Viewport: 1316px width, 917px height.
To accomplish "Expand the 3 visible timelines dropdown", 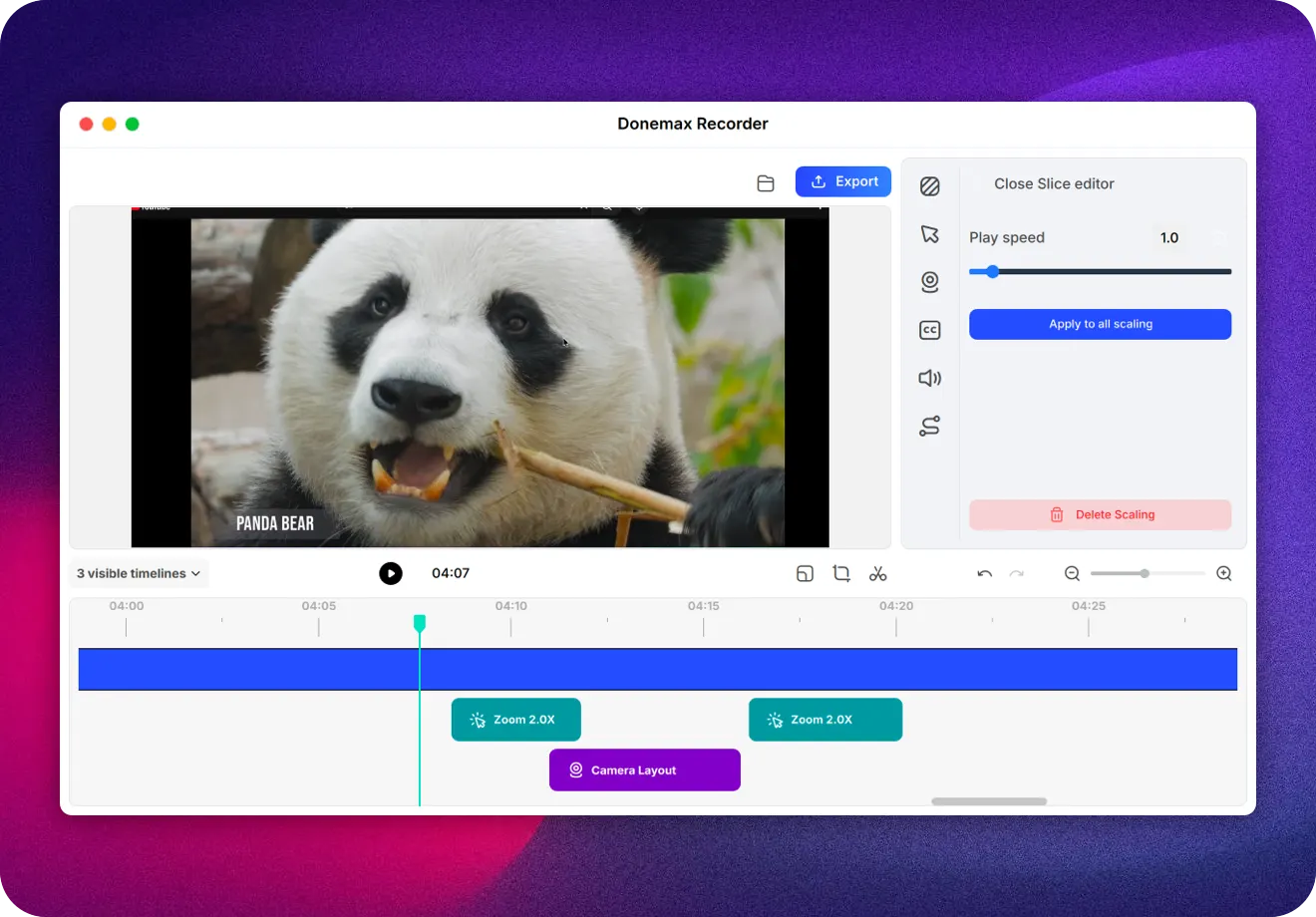I will [x=139, y=573].
